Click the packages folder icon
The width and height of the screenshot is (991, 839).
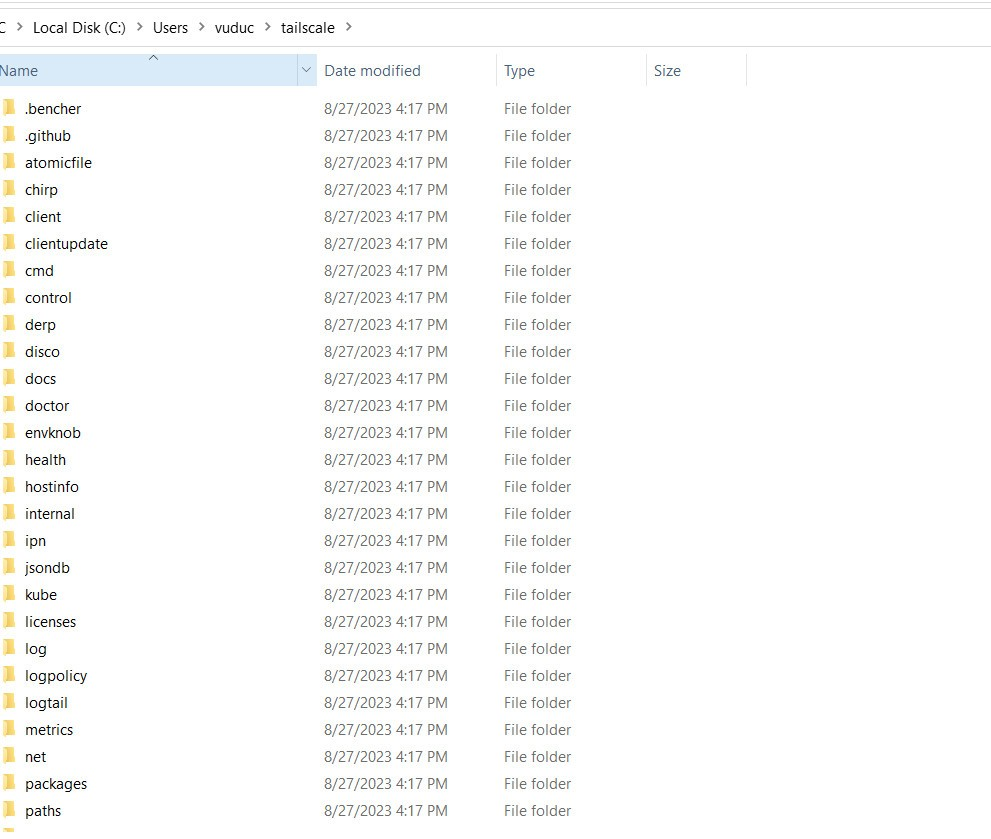click(9, 783)
